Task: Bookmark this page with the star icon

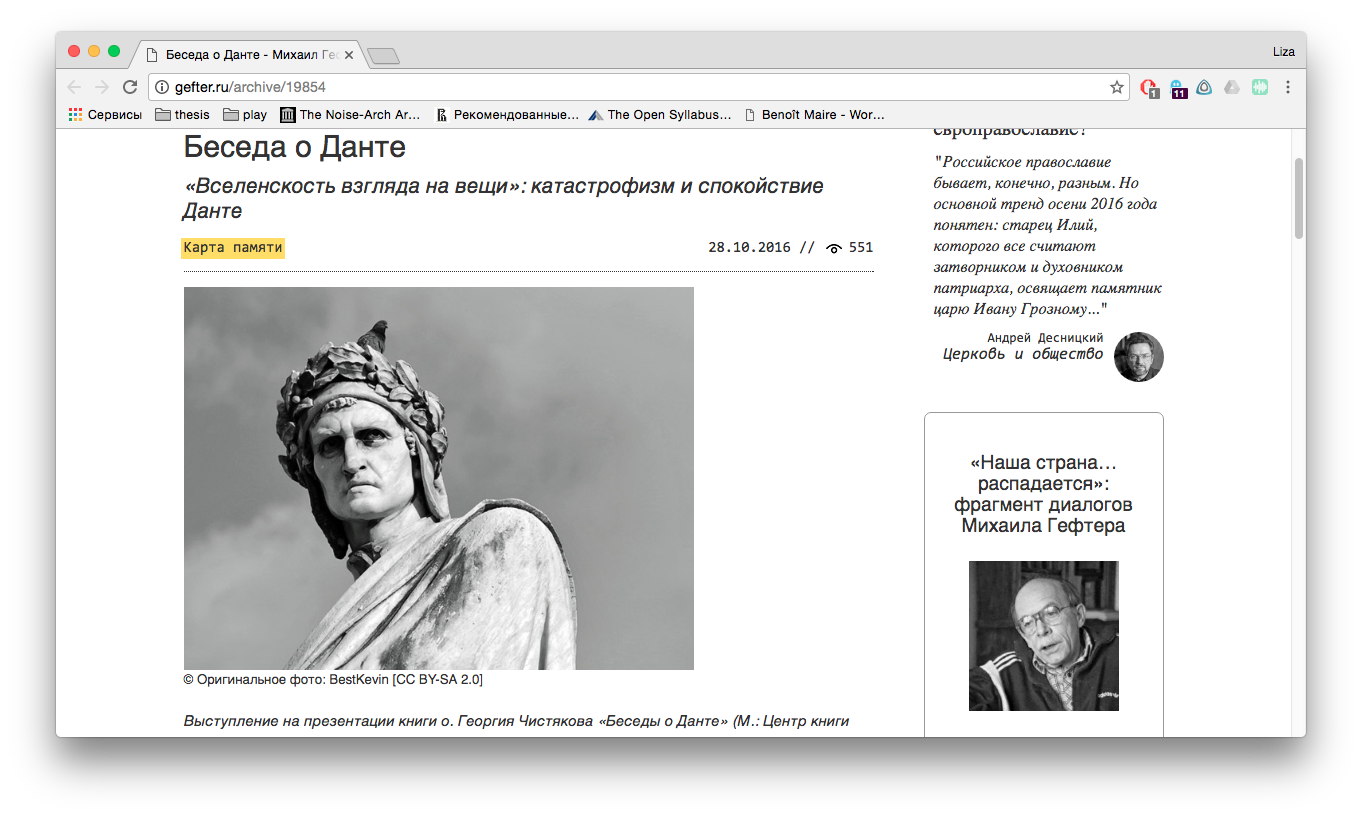Action: point(1116,87)
